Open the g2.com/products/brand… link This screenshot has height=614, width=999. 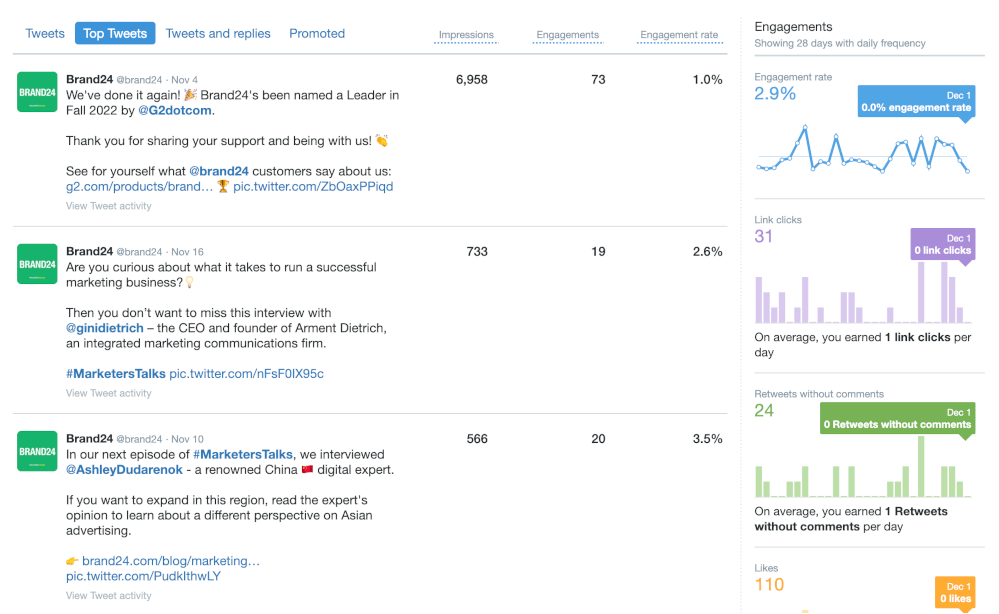pos(140,187)
